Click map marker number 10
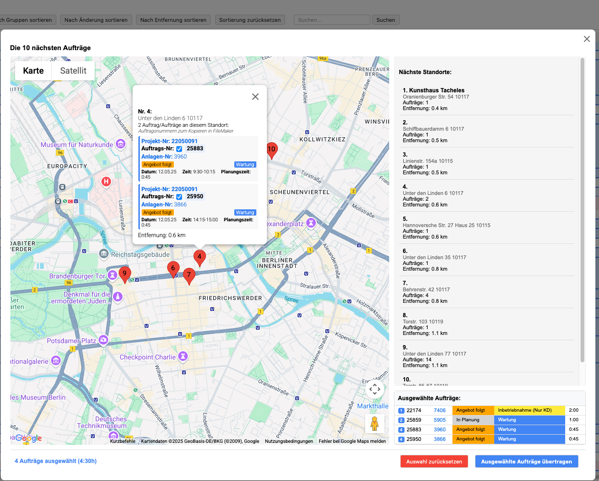The width and height of the screenshot is (599, 481). [271, 150]
